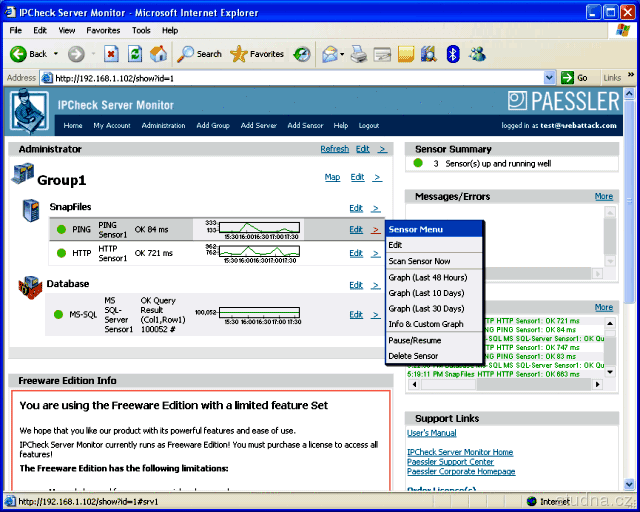This screenshot has height=512, width=640.
Task: Open the User's Manual support link
Action: pos(432,433)
